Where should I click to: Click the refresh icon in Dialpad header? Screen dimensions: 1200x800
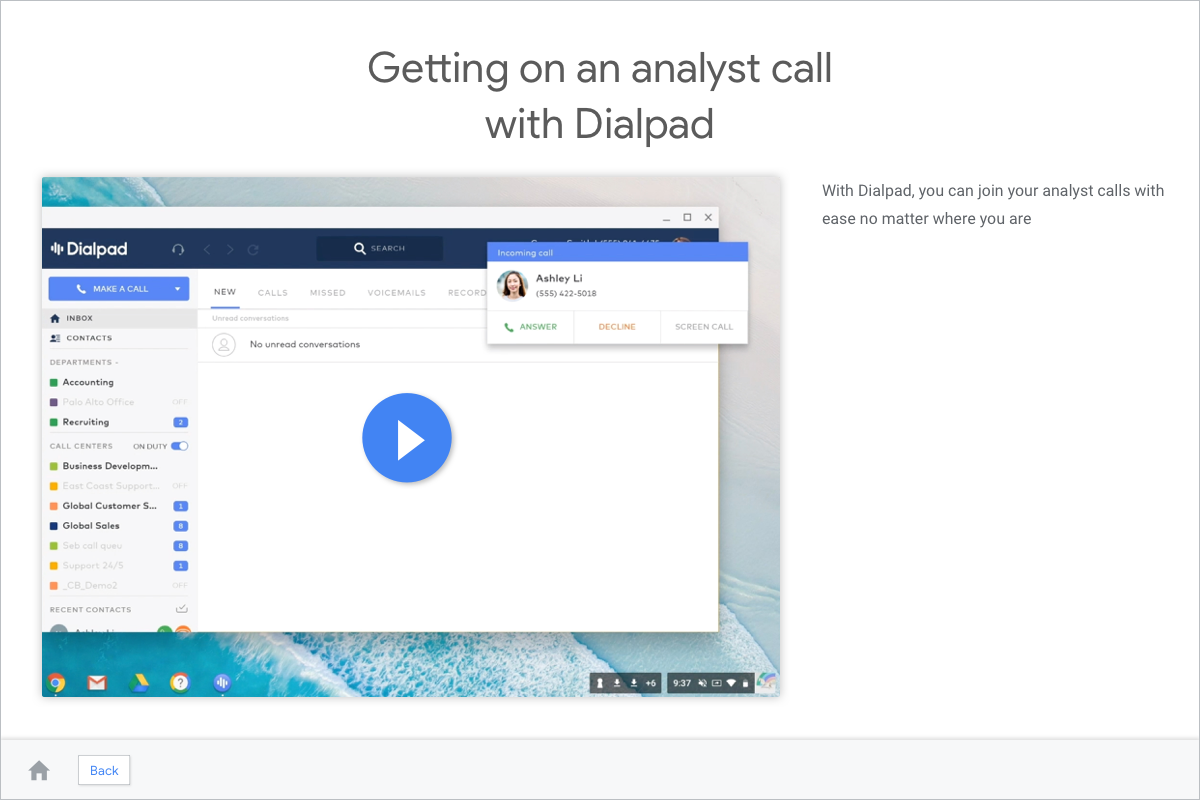tap(253, 249)
